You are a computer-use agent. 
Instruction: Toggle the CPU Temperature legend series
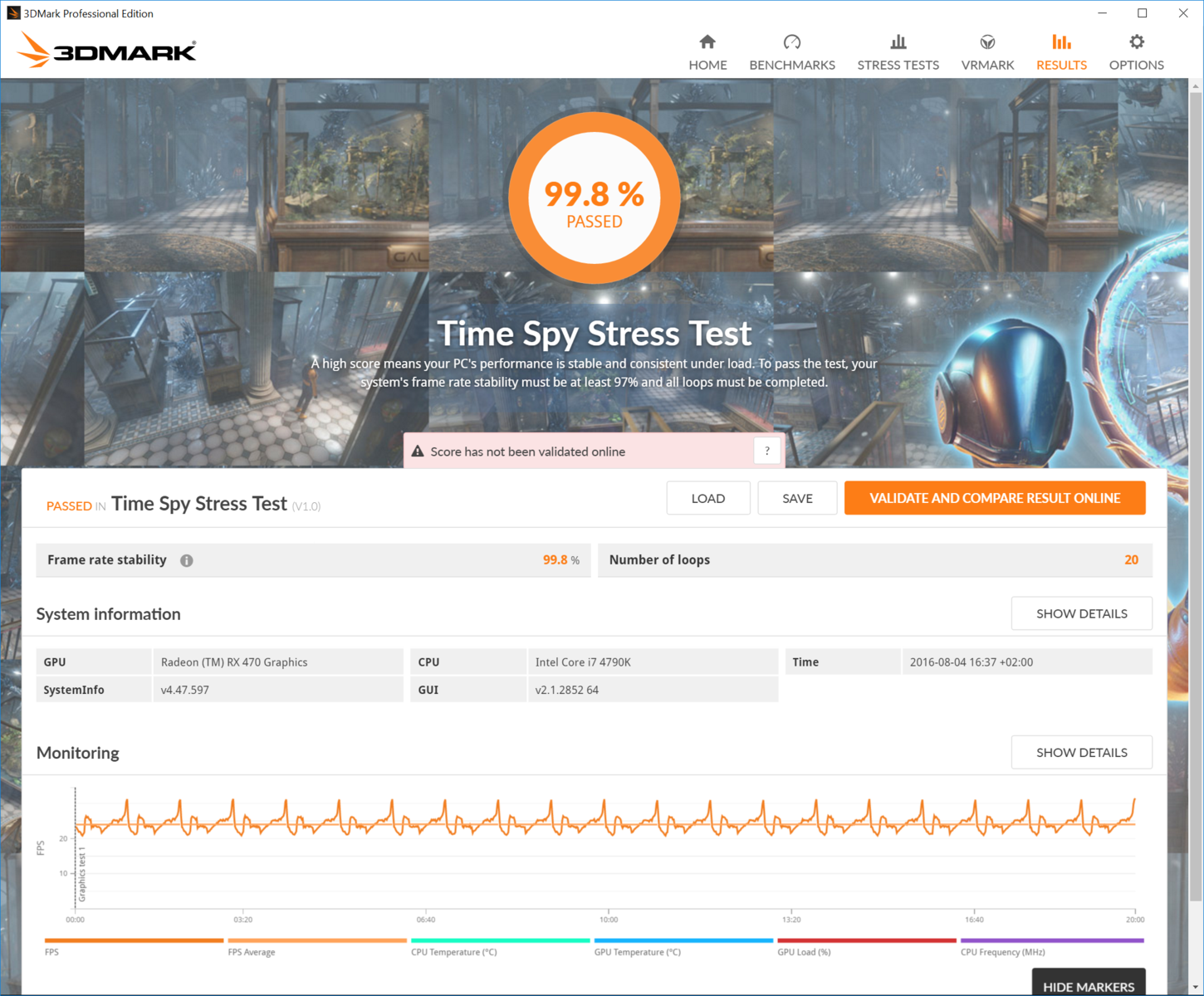tap(501, 947)
